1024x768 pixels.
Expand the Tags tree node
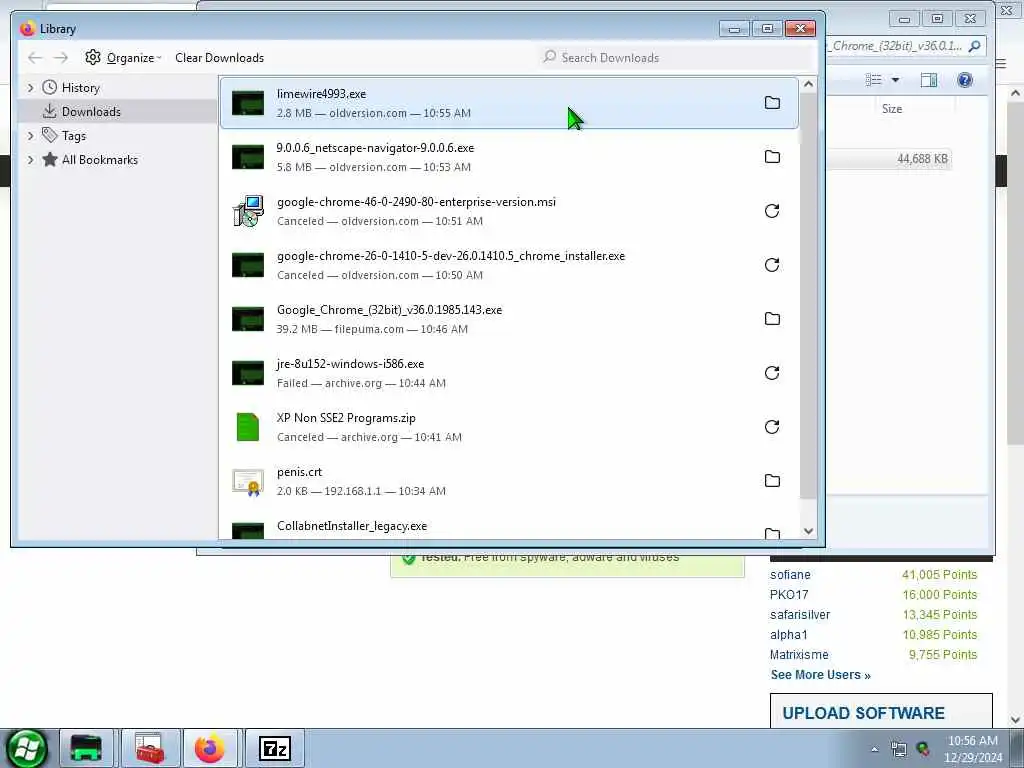pos(30,136)
